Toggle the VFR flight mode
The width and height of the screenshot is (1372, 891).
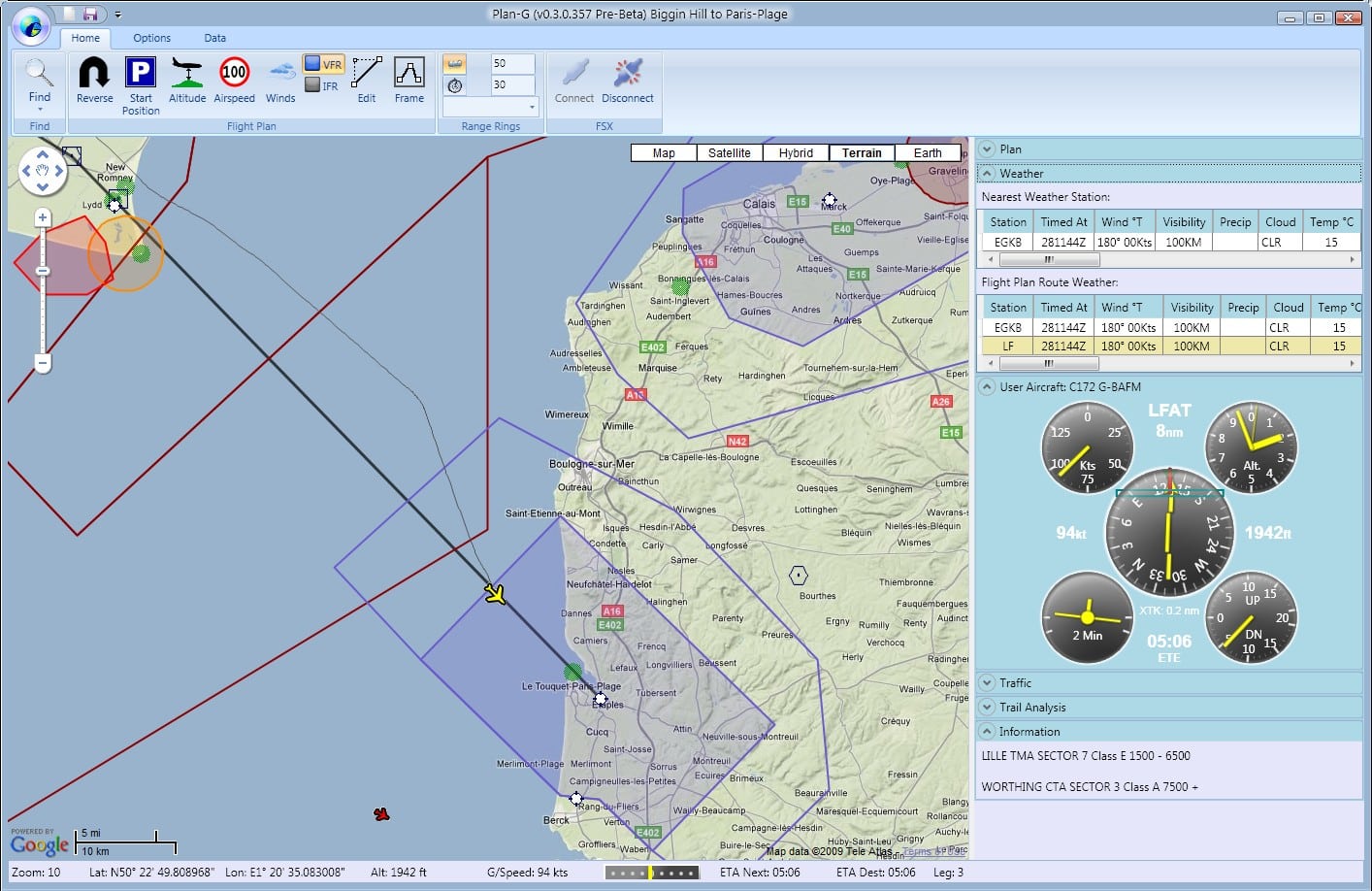tap(323, 64)
